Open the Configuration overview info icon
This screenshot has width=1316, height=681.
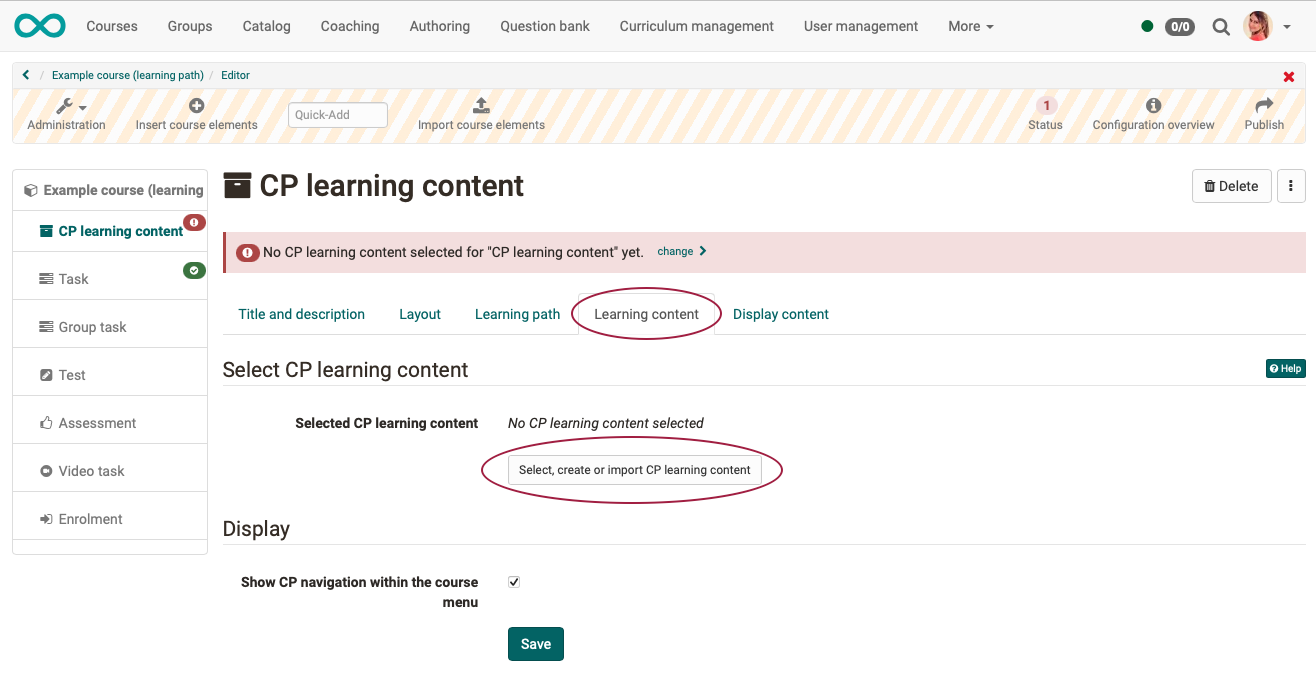1153,105
